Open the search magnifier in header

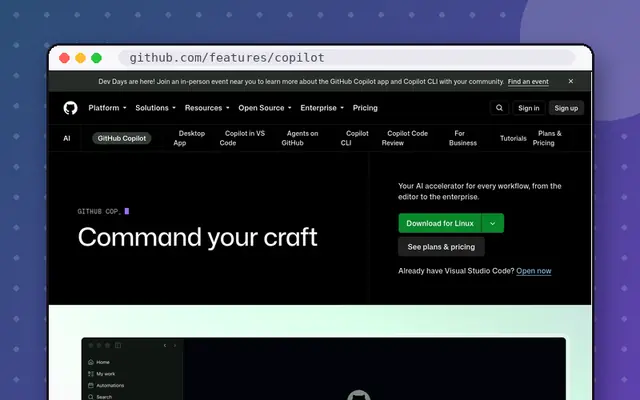tap(499, 108)
